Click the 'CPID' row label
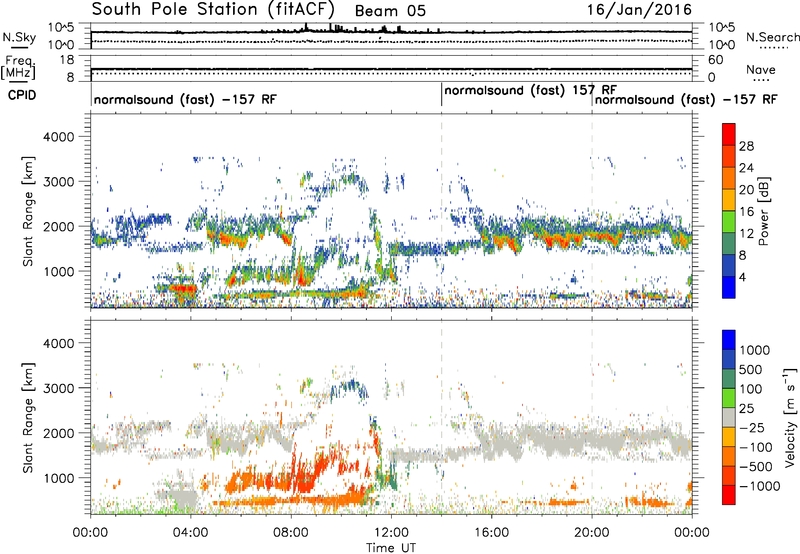This screenshot has height=554, width=800. 22,95
